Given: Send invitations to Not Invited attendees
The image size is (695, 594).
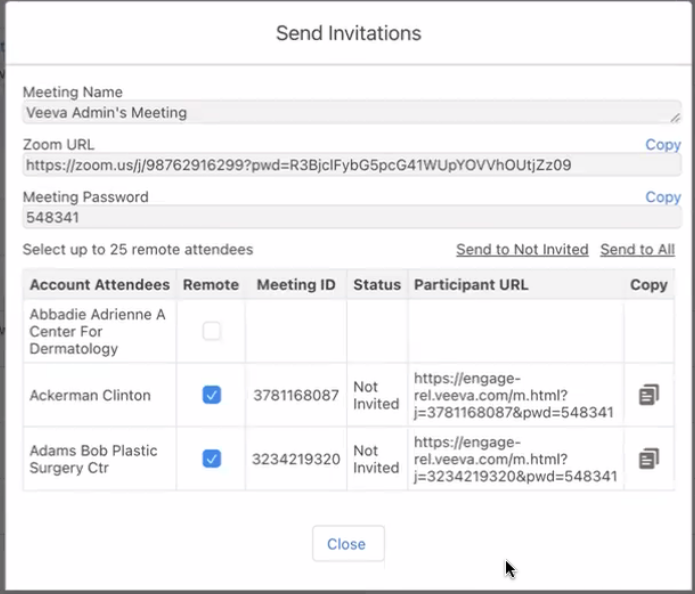Looking at the screenshot, I should point(521,249).
